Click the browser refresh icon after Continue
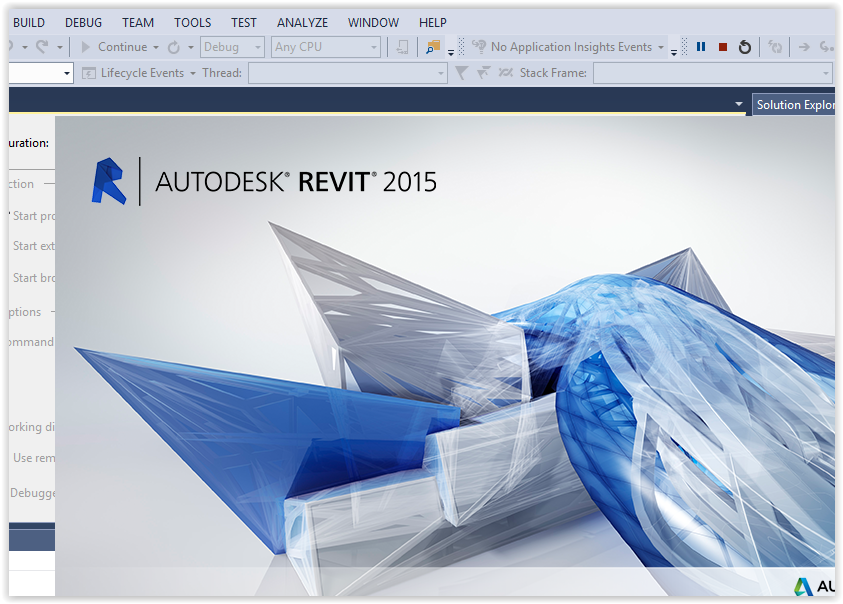Screen dimensions: 843x604 pos(174,47)
